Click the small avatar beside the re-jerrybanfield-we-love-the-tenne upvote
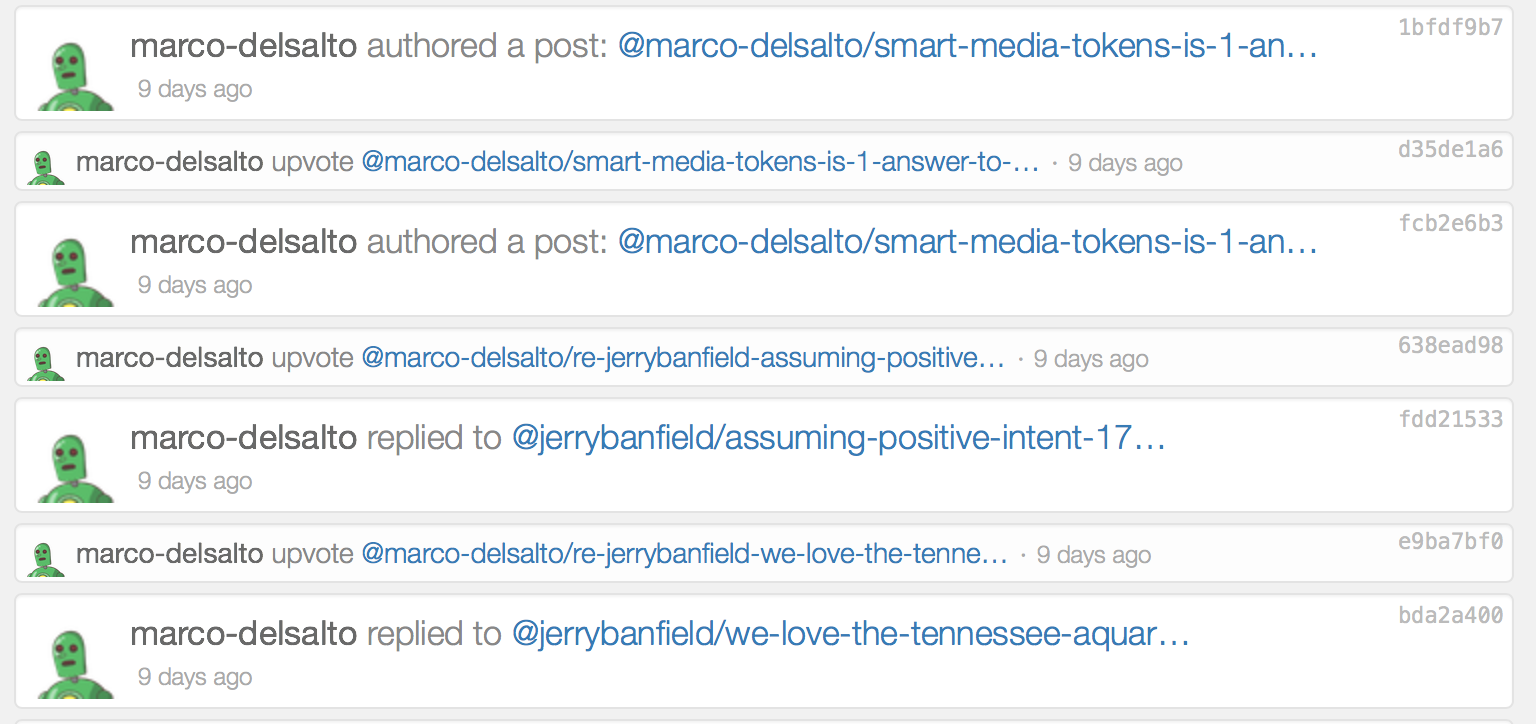This screenshot has width=1536, height=724. click(x=42, y=558)
